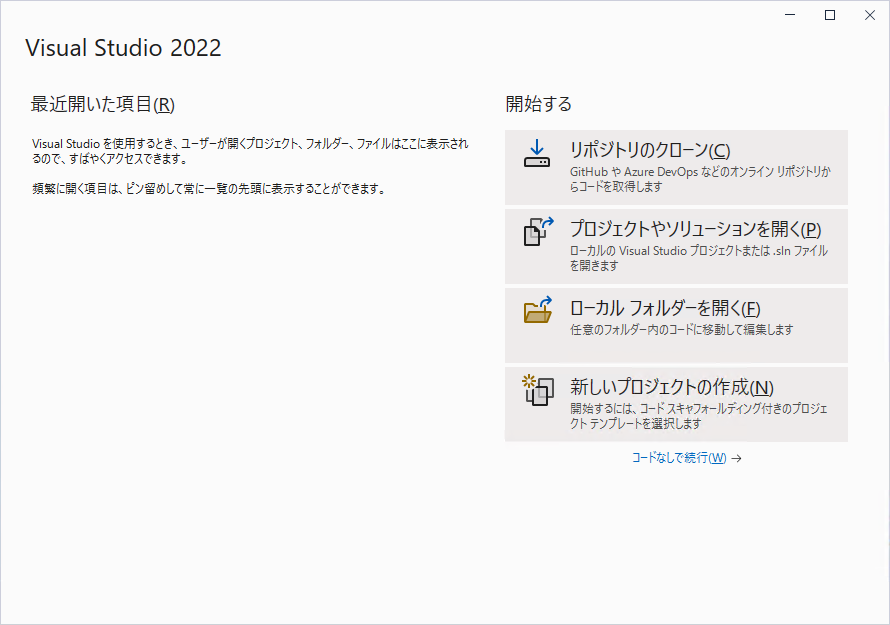The width and height of the screenshot is (890, 625).
Task: Click the .sln ファイル description text
Action: [699, 258]
